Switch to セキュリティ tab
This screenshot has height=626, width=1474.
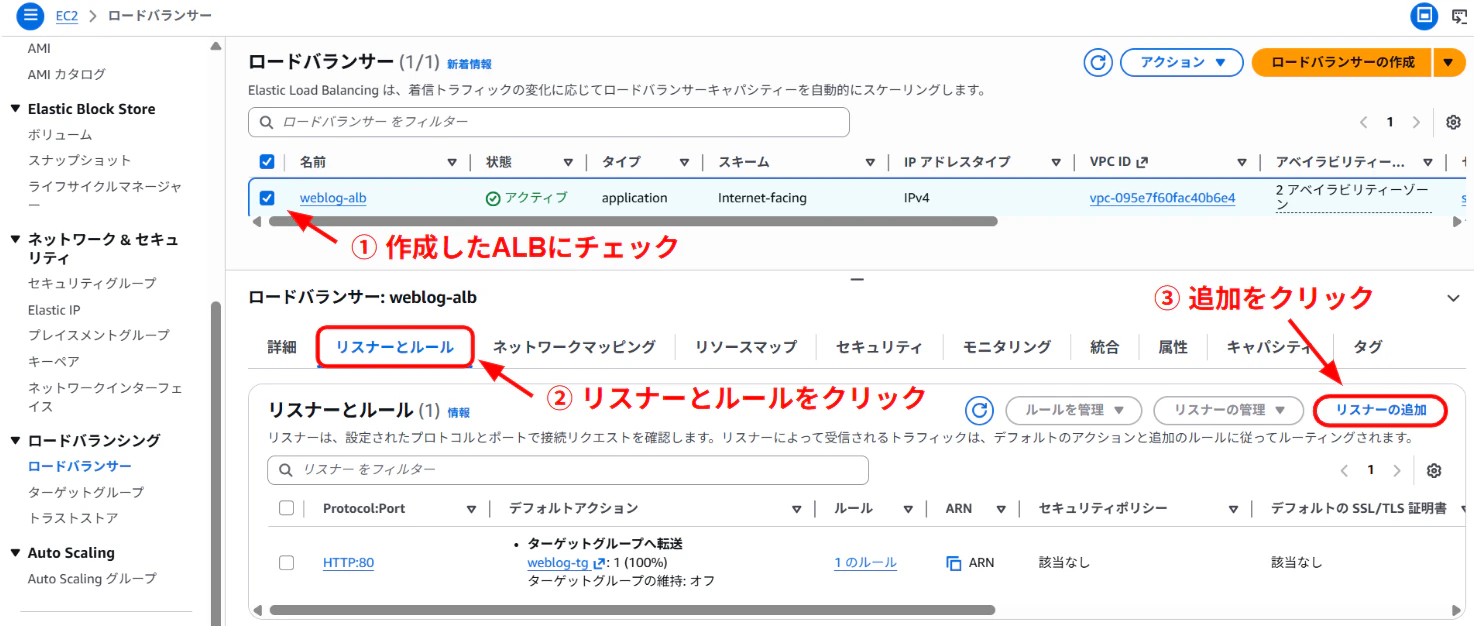879,347
